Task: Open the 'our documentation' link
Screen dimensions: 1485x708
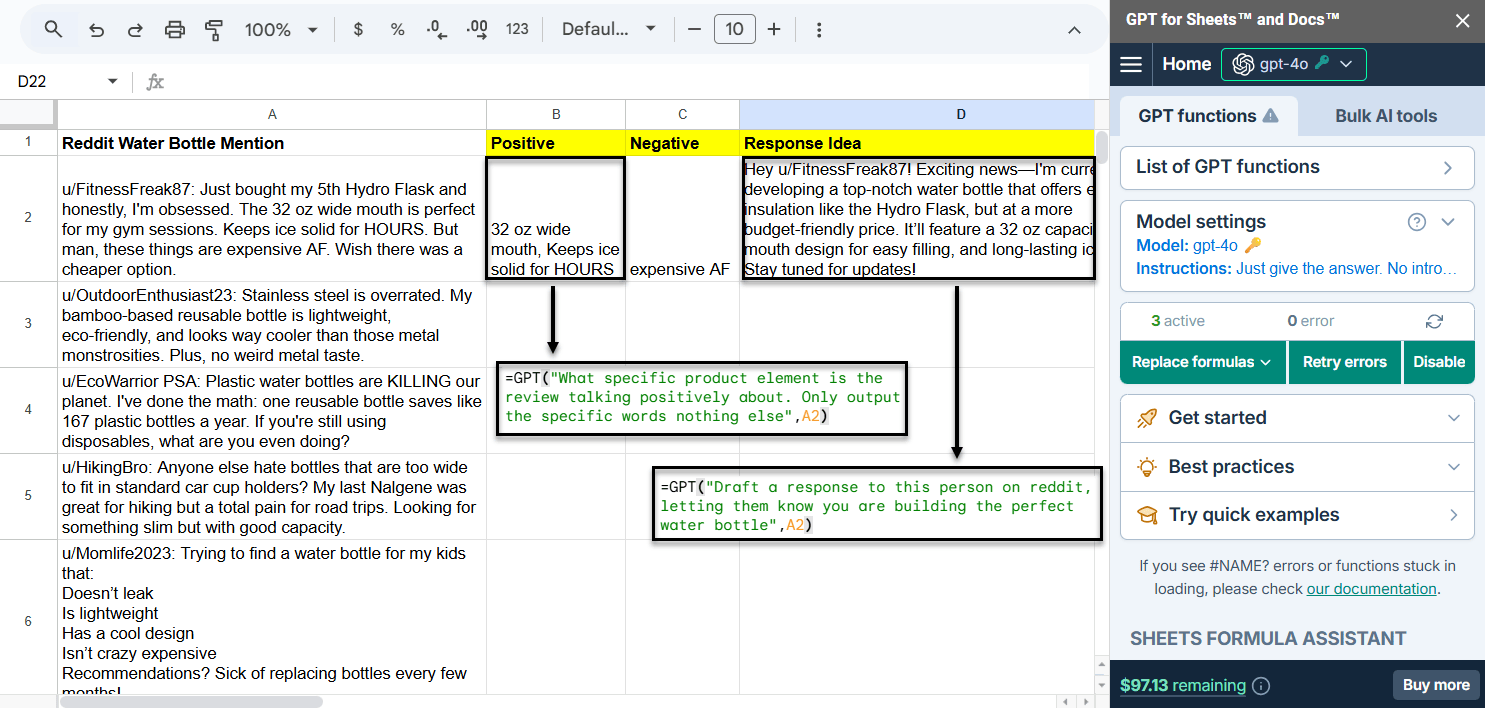Action: click(1371, 589)
